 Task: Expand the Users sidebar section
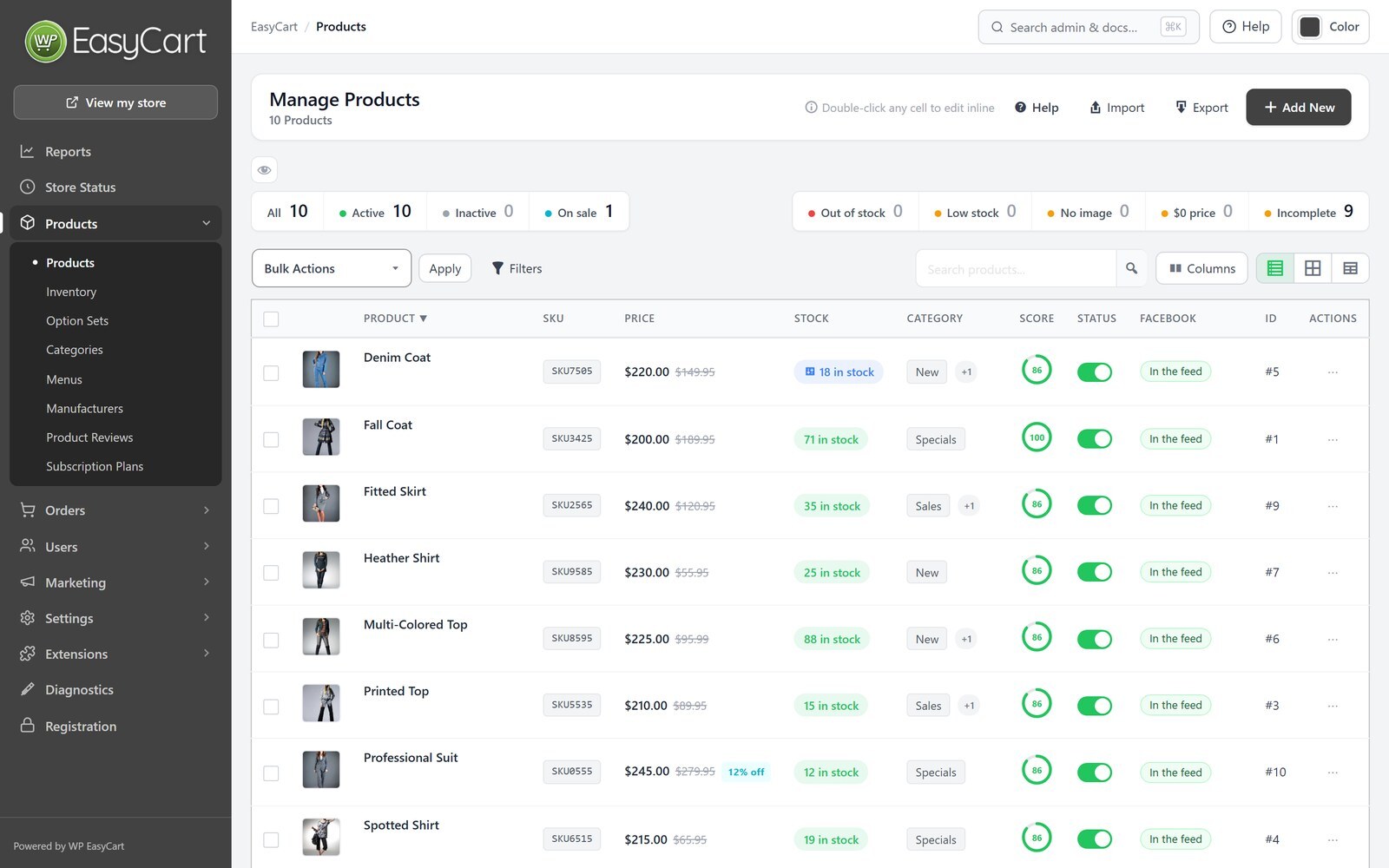pos(115,547)
